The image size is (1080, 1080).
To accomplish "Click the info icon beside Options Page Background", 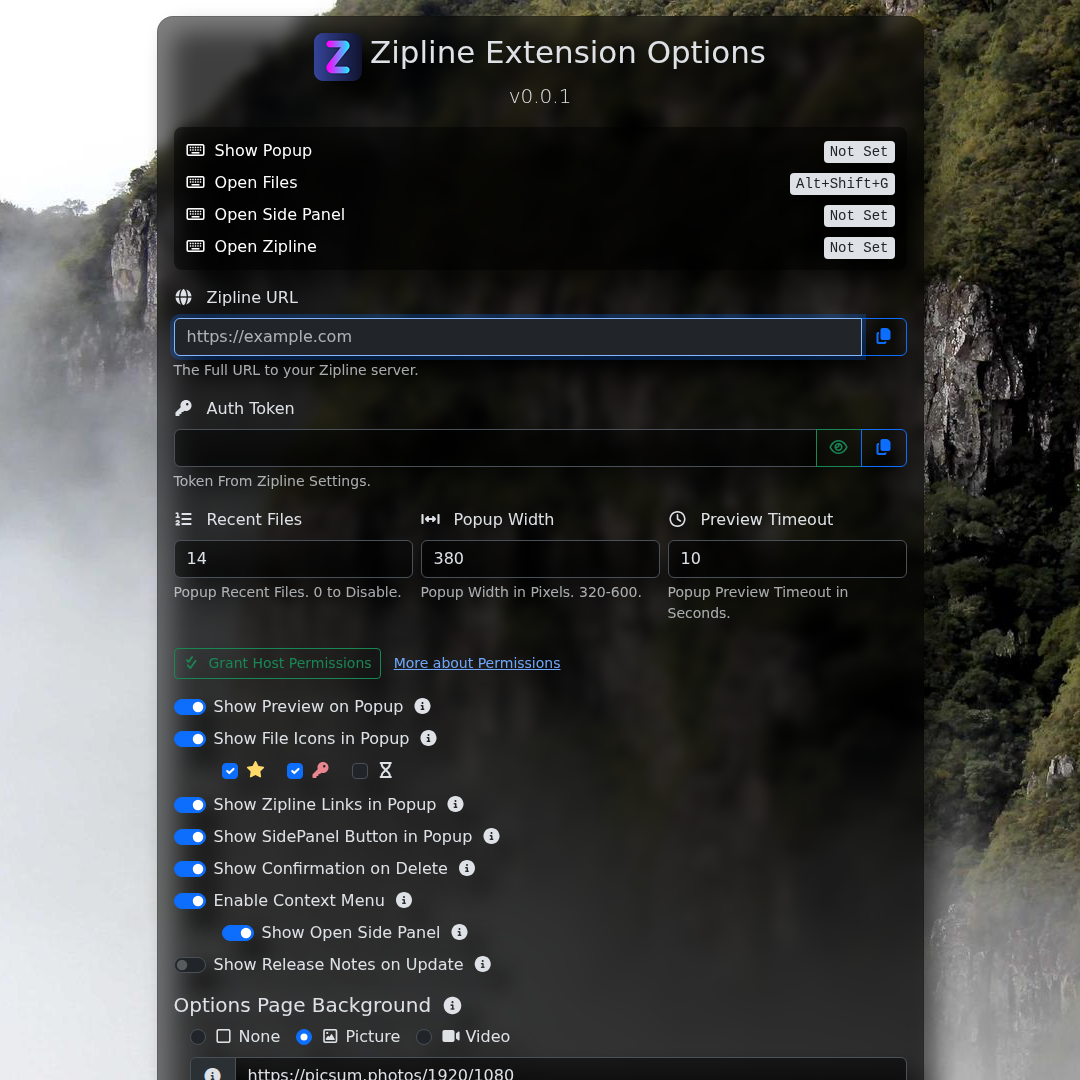I will coord(451,1006).
